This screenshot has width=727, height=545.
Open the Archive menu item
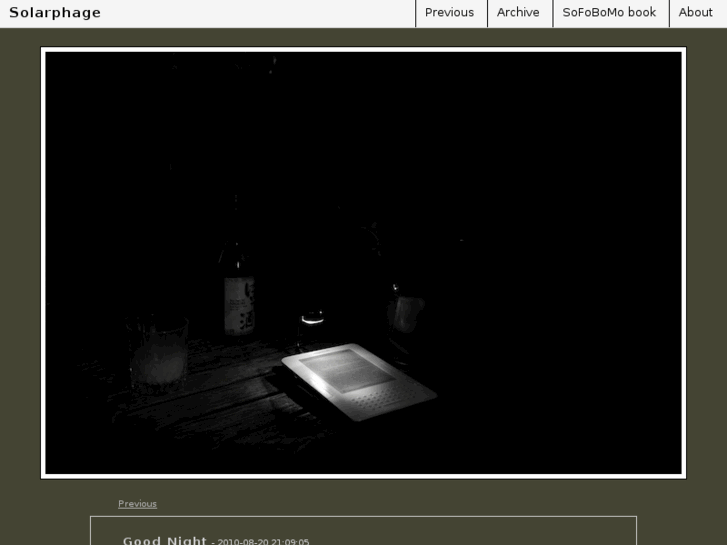[518, 13]
